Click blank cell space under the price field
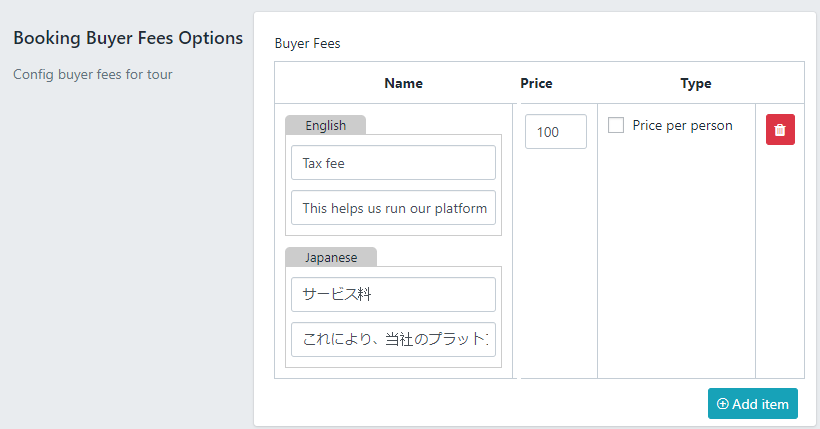 pyautogui.click(x=555, y=270)
